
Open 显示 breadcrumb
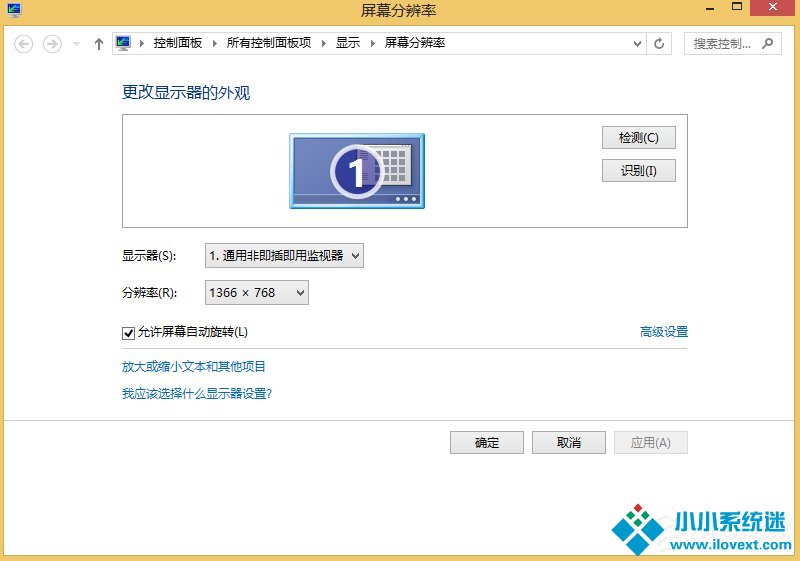(x=348, y=43)
